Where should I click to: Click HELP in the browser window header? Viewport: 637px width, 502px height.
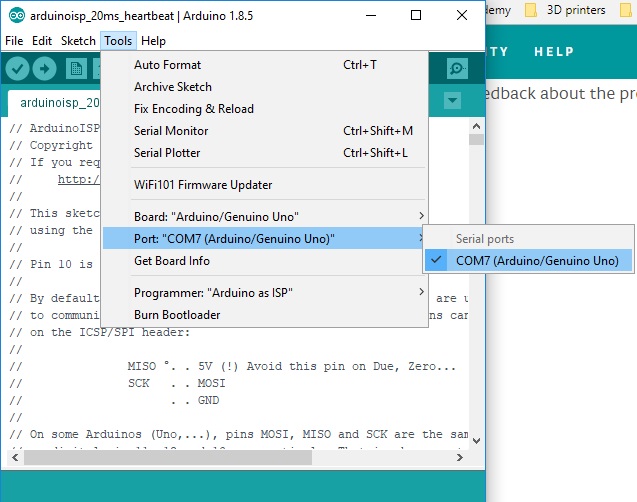click(x=554, y=52)
